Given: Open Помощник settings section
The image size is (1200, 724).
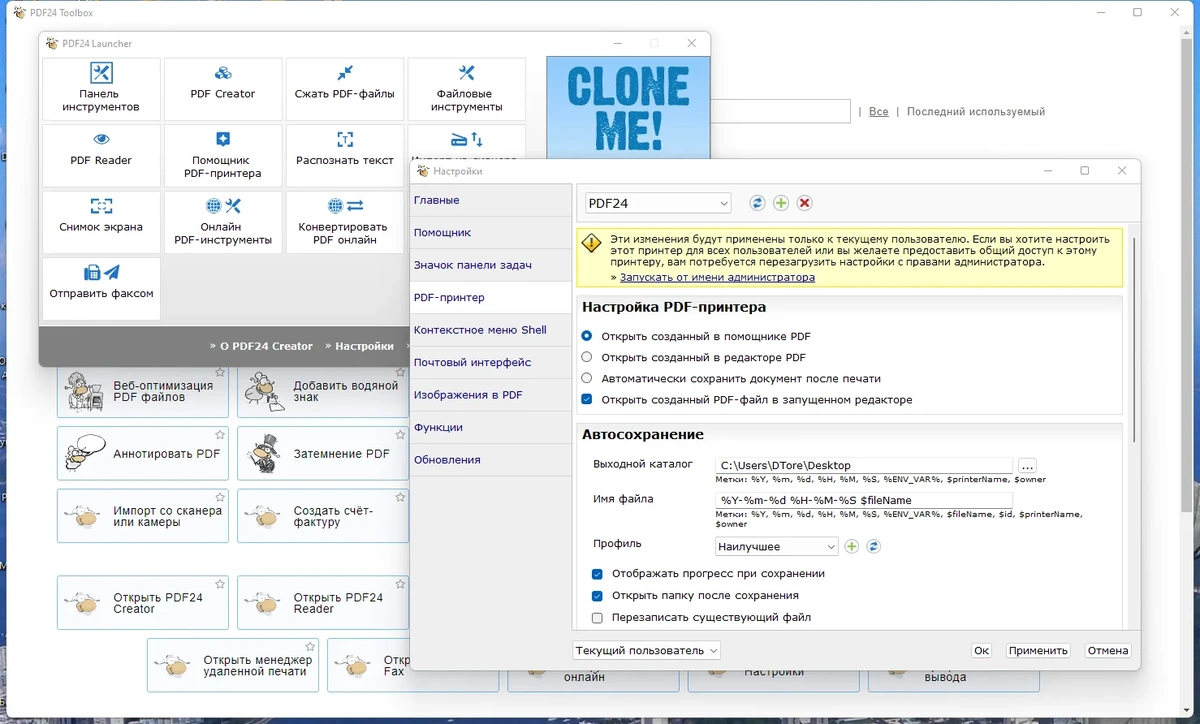Looking at the screenshot, I should tap(490, 232).
